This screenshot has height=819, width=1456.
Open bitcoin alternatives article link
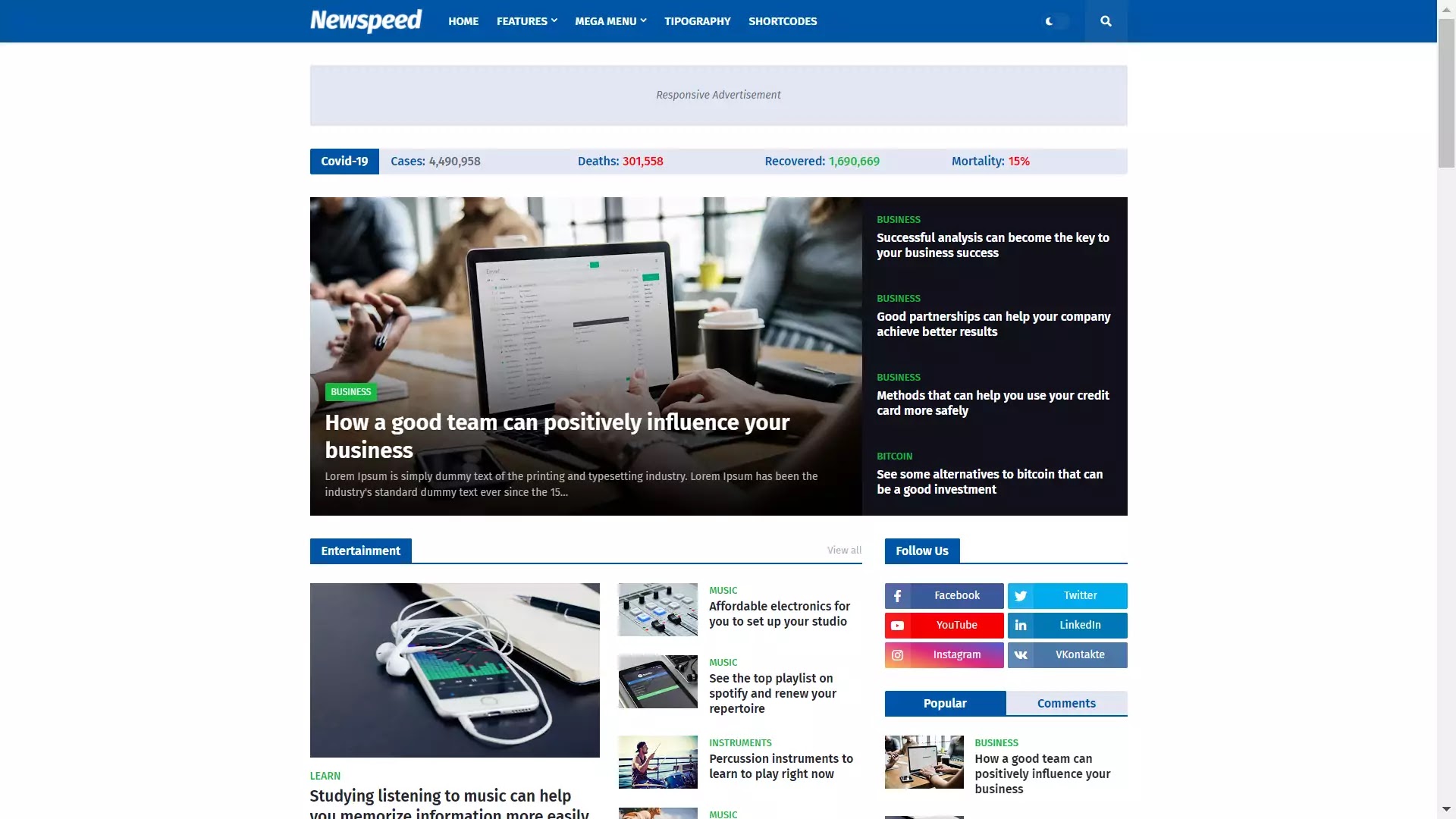click(989, 481)
